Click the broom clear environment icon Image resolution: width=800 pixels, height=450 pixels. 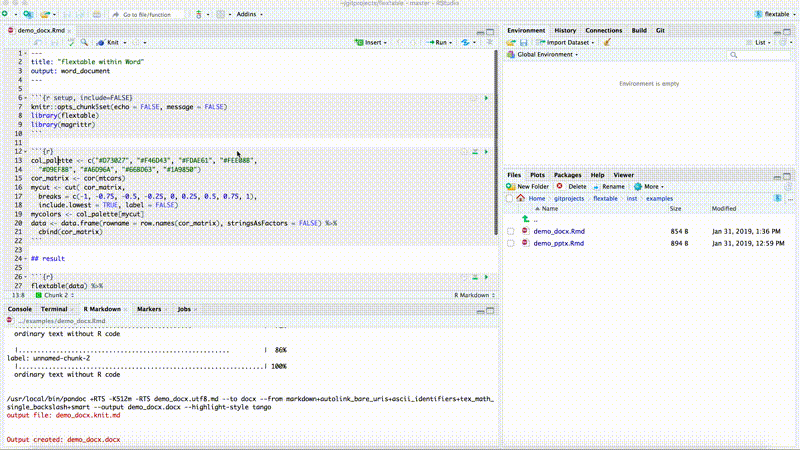607,42
